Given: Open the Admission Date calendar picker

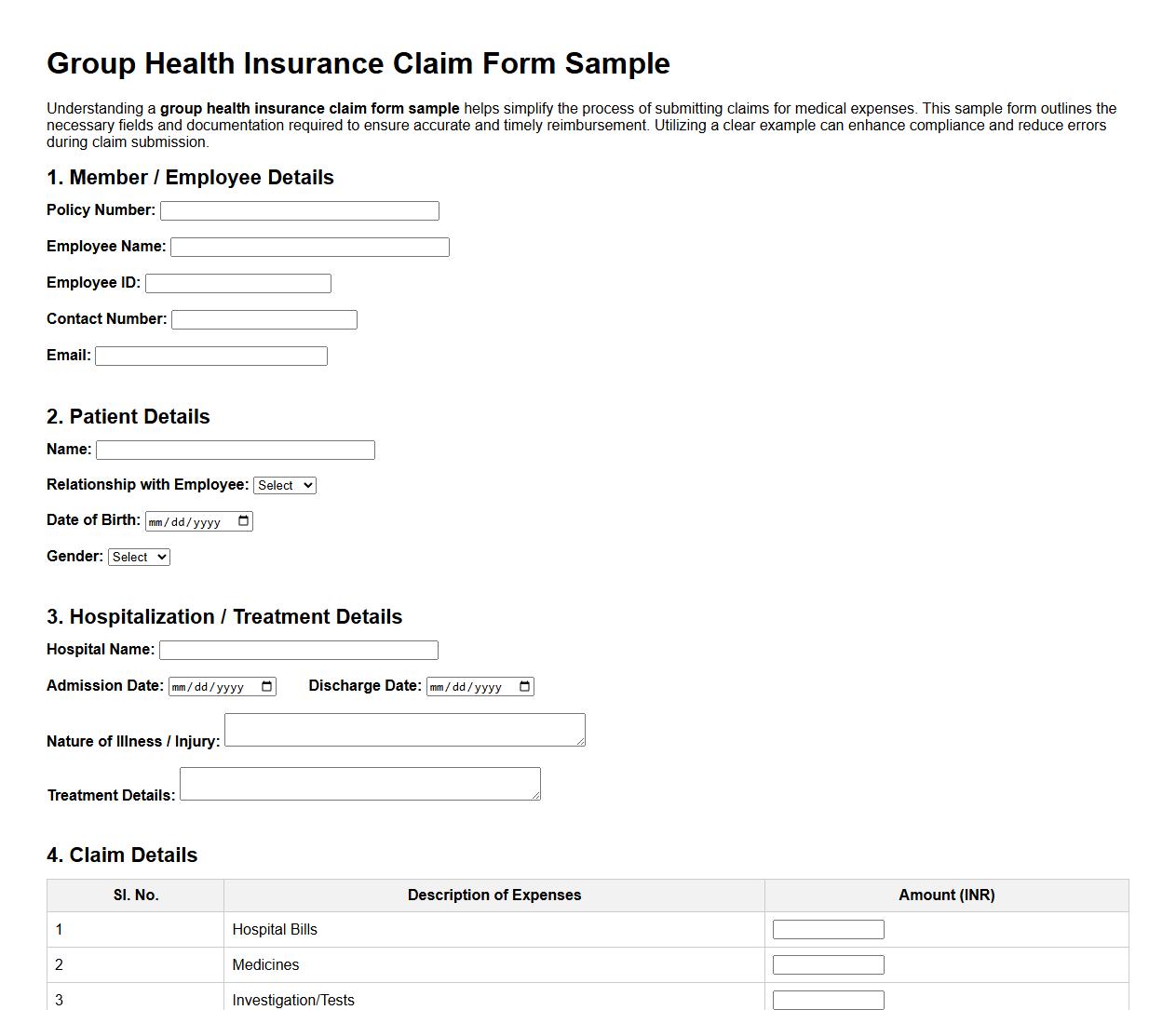Looking at the screenshot, I should (267, 686).
